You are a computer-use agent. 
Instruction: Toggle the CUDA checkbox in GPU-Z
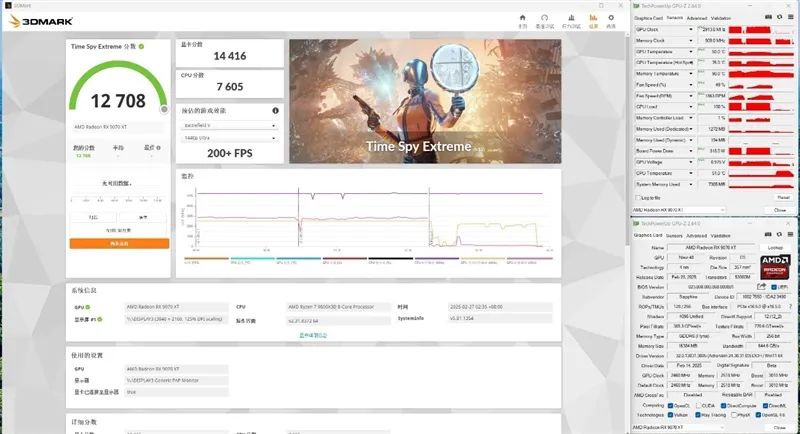pyautogui.click(x=698, y=405)
